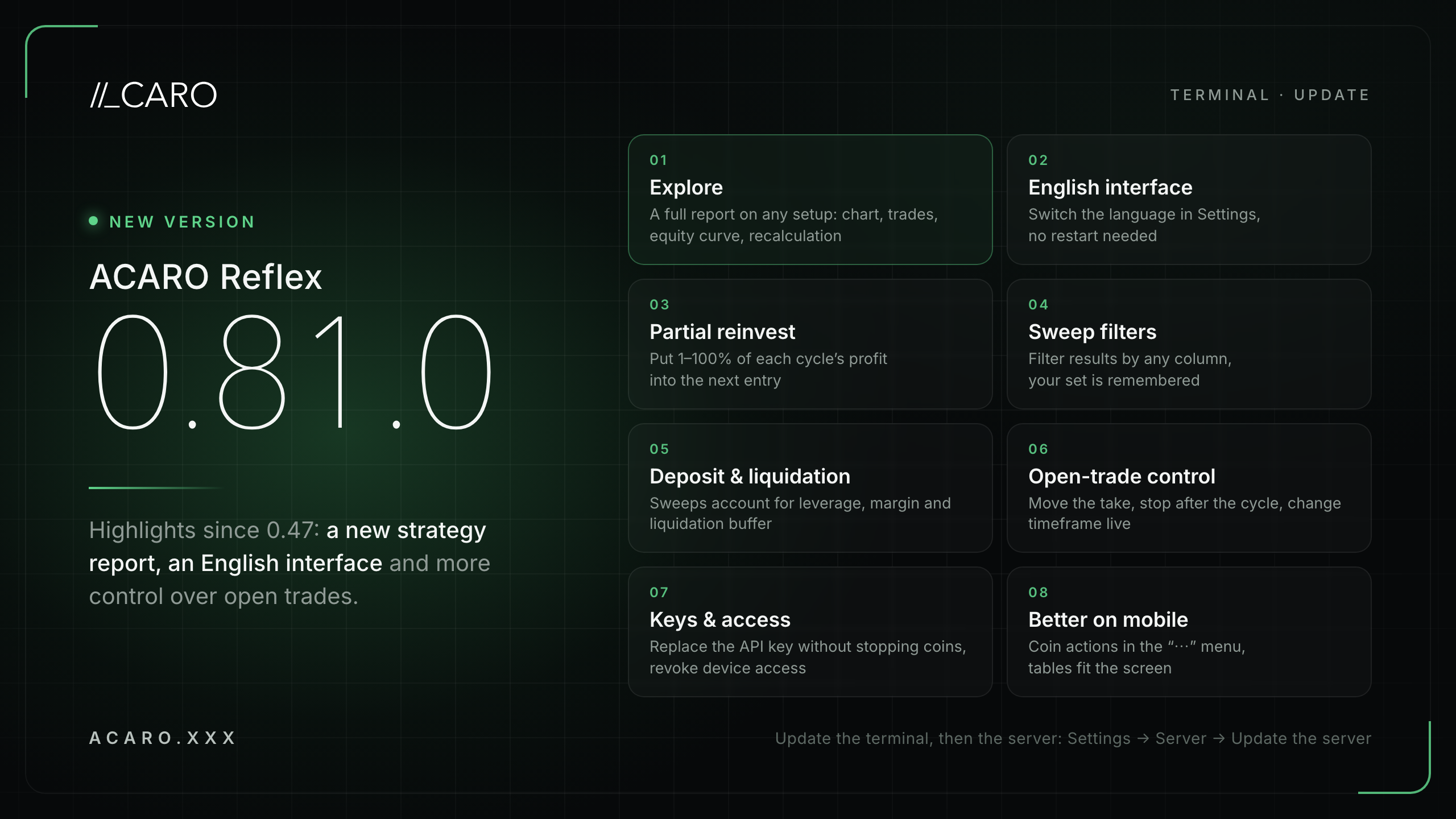Open the Explore feature card
The height and width of the screenshot is (819, 1456).
tap(810, 200)
